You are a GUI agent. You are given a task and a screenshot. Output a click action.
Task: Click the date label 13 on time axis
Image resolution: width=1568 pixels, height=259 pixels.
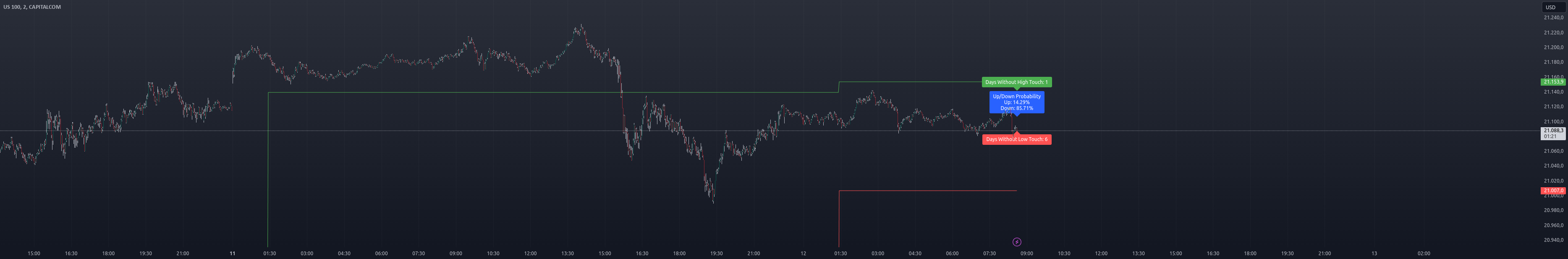click(1374, 254)
